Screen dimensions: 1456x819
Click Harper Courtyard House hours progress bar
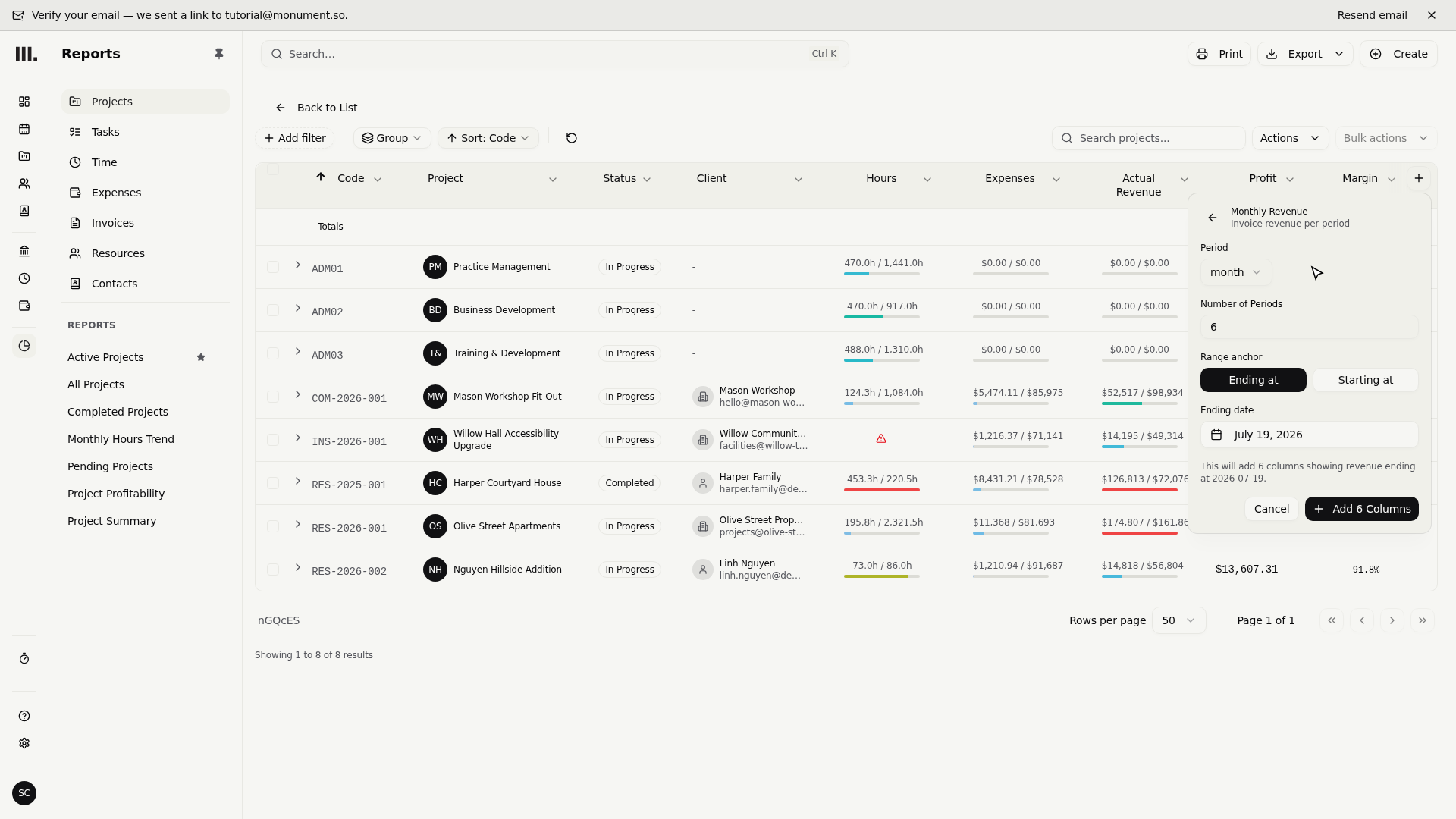coord(881,490)
